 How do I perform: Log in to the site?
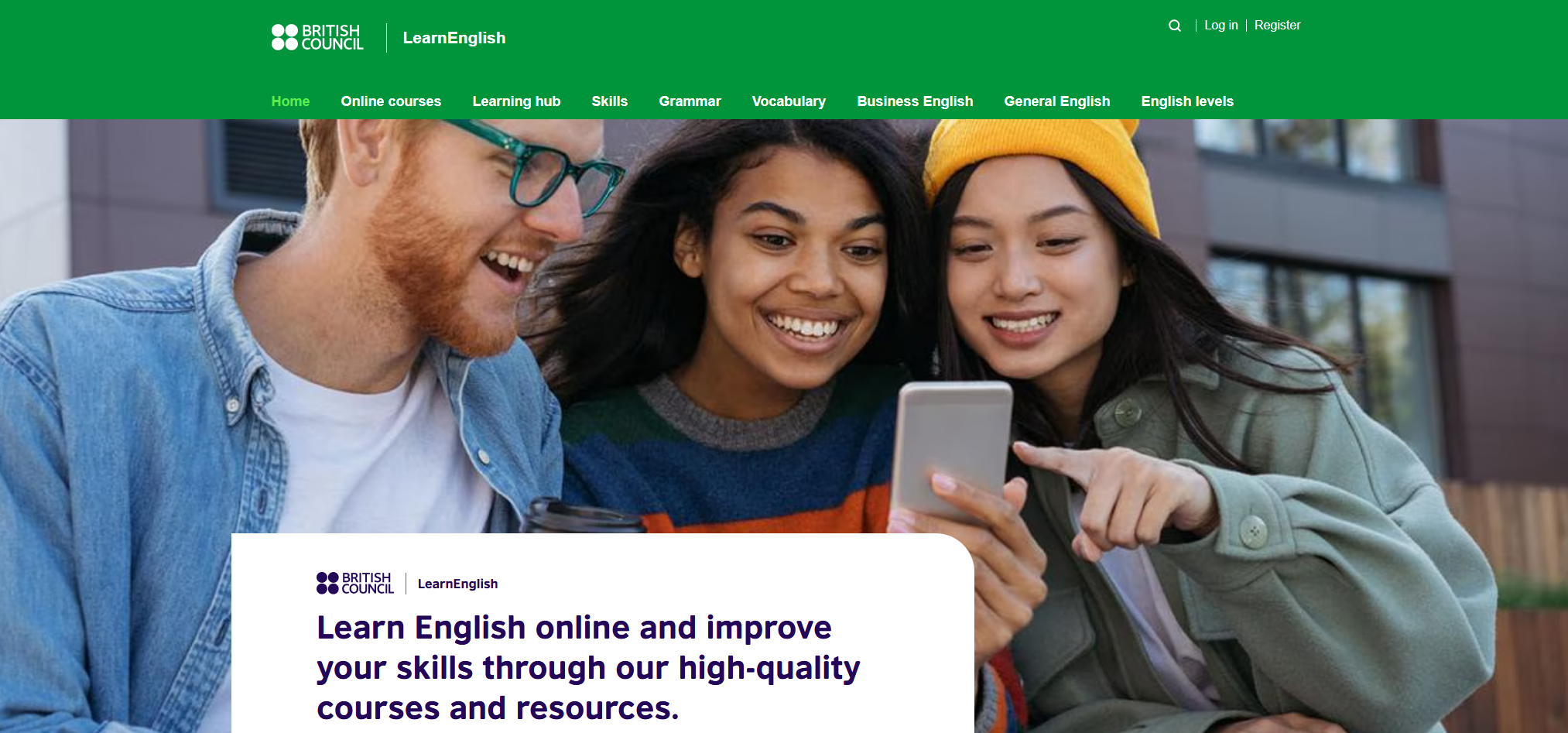(1221, 26)
